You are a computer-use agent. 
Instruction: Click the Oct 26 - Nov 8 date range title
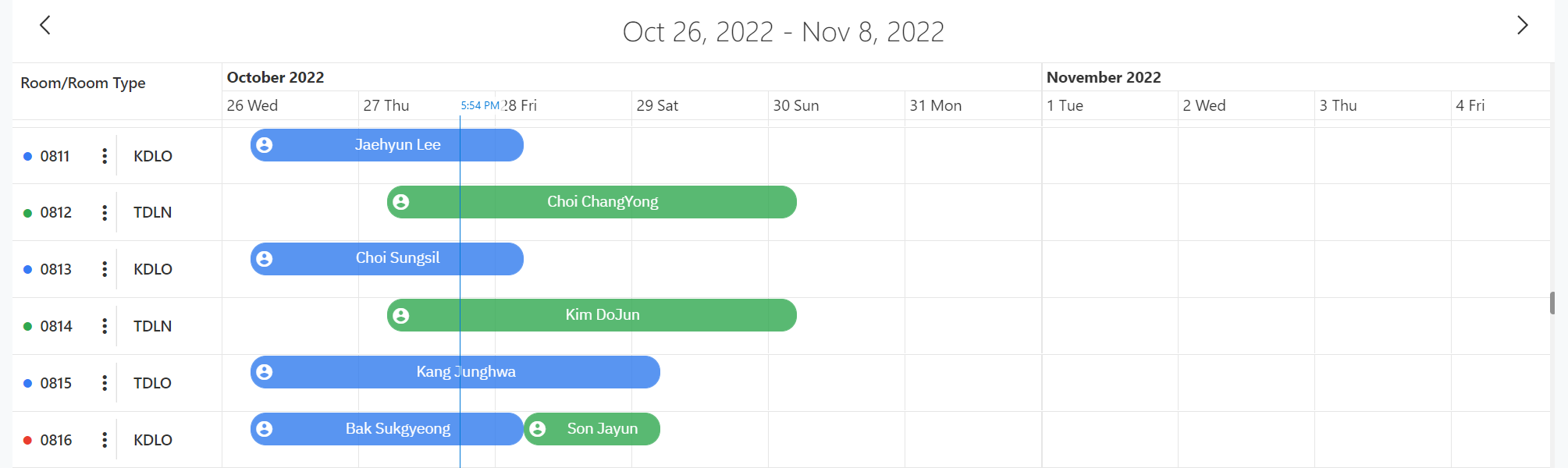pyautogui.click(x=783, y=32)
